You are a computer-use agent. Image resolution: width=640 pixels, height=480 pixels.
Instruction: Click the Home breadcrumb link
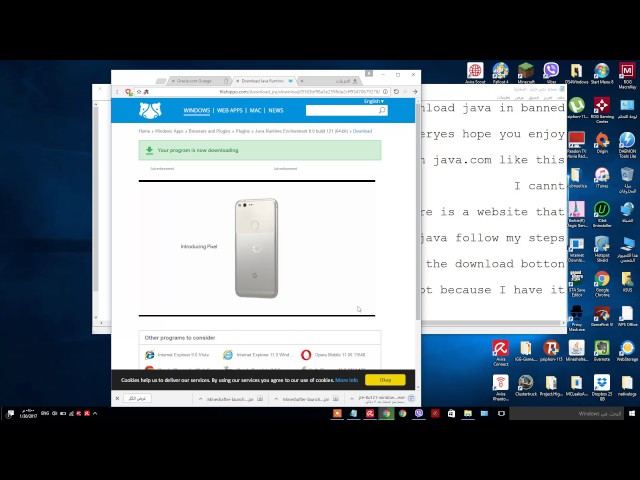click(x=144, y=131)
